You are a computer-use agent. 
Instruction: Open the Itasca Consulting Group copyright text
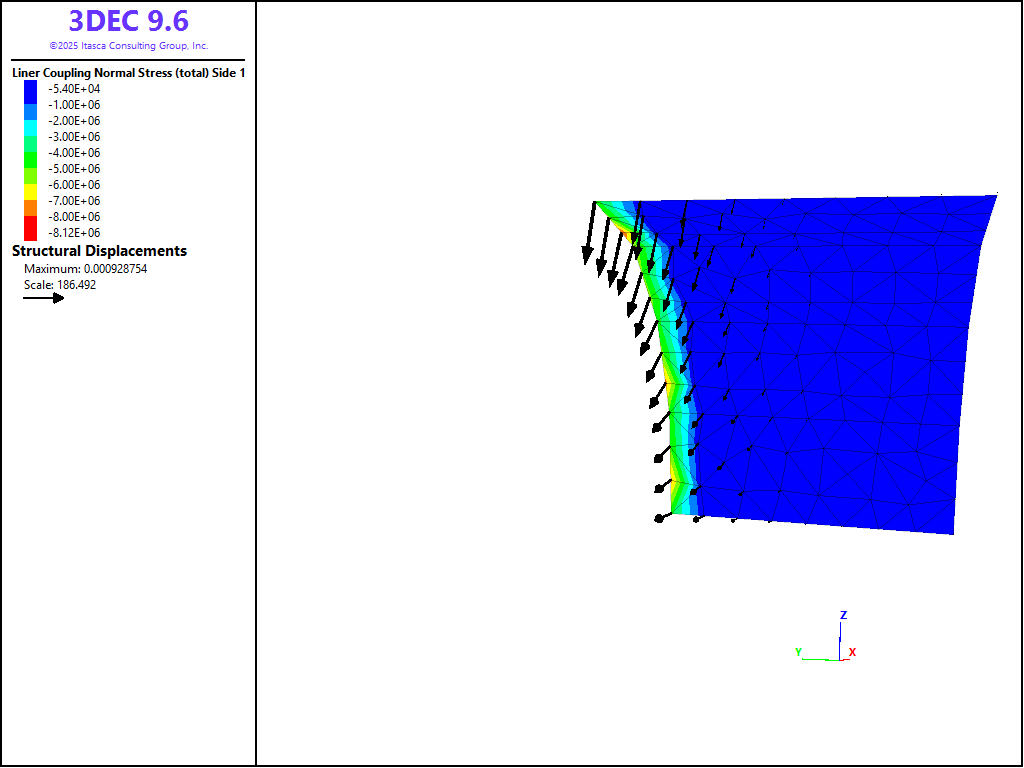point(128,46)
